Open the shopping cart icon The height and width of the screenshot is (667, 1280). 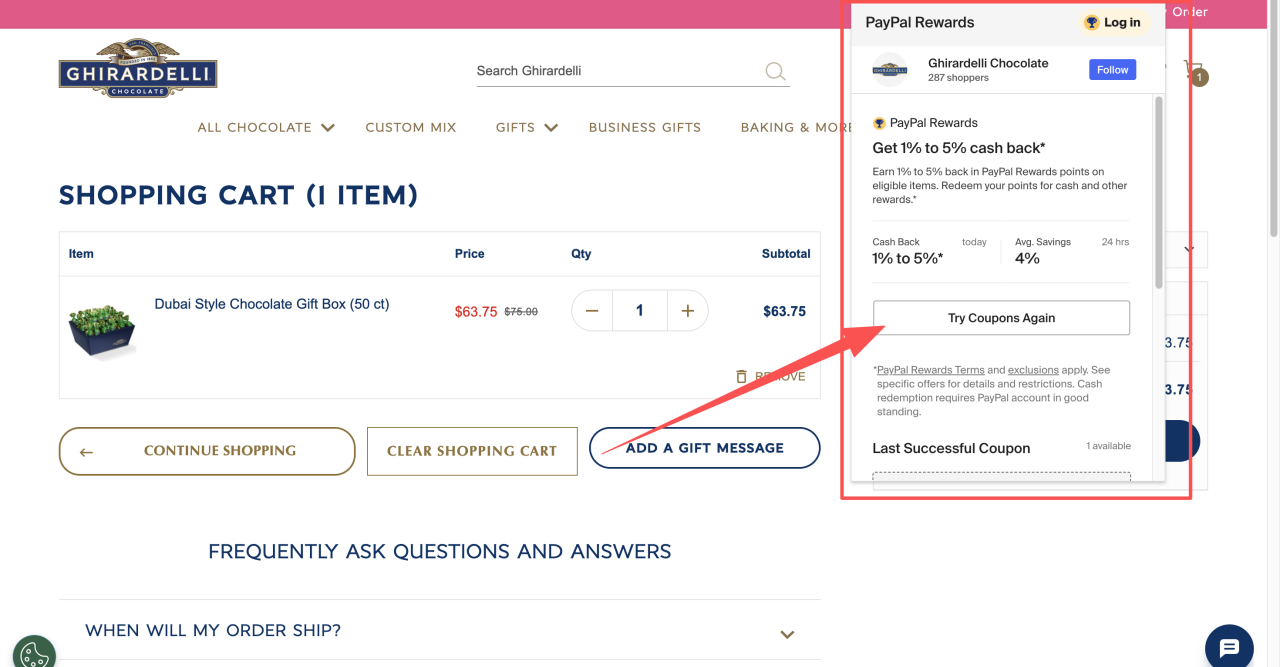(1192, 65)
